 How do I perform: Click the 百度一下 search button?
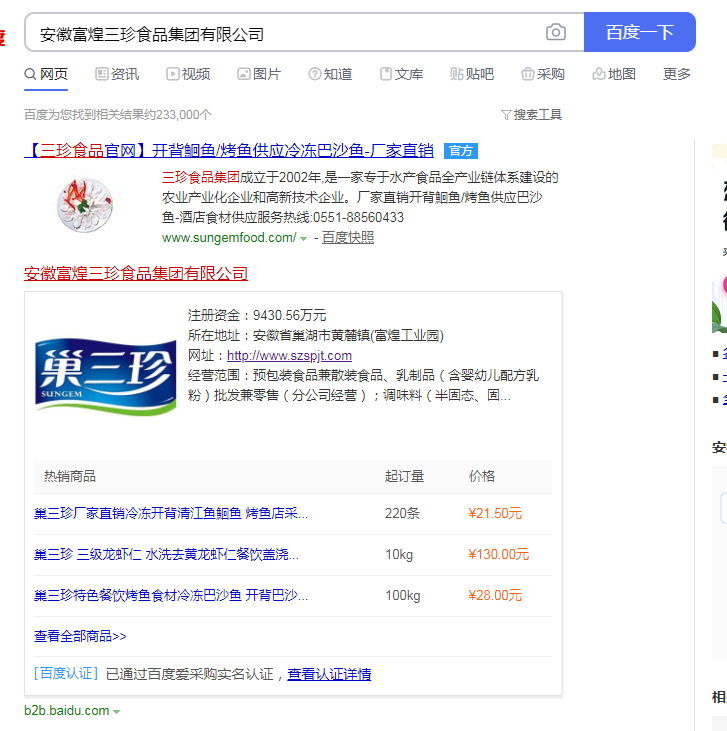point(639,32)
